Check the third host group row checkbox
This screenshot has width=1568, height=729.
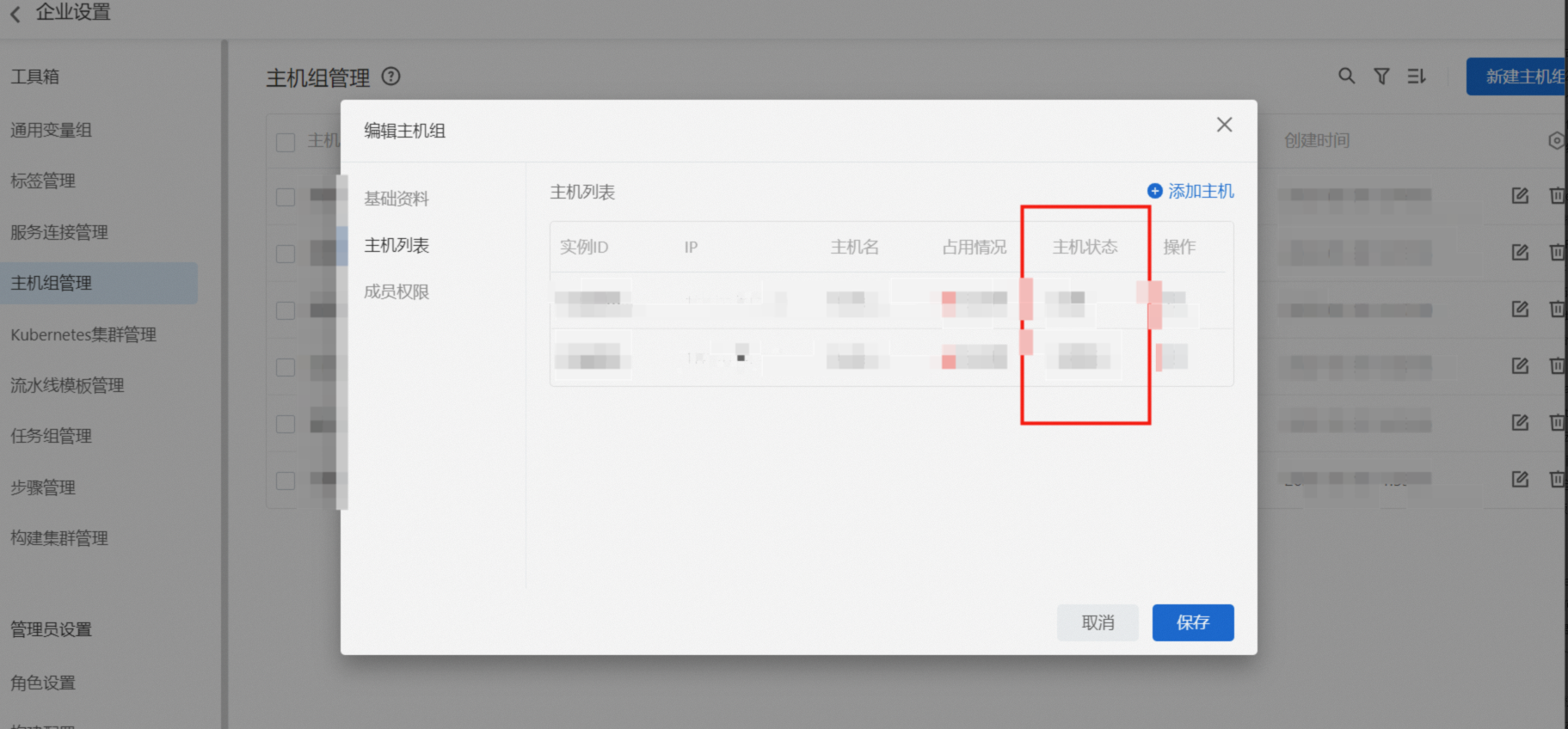(x=286, y=310)
